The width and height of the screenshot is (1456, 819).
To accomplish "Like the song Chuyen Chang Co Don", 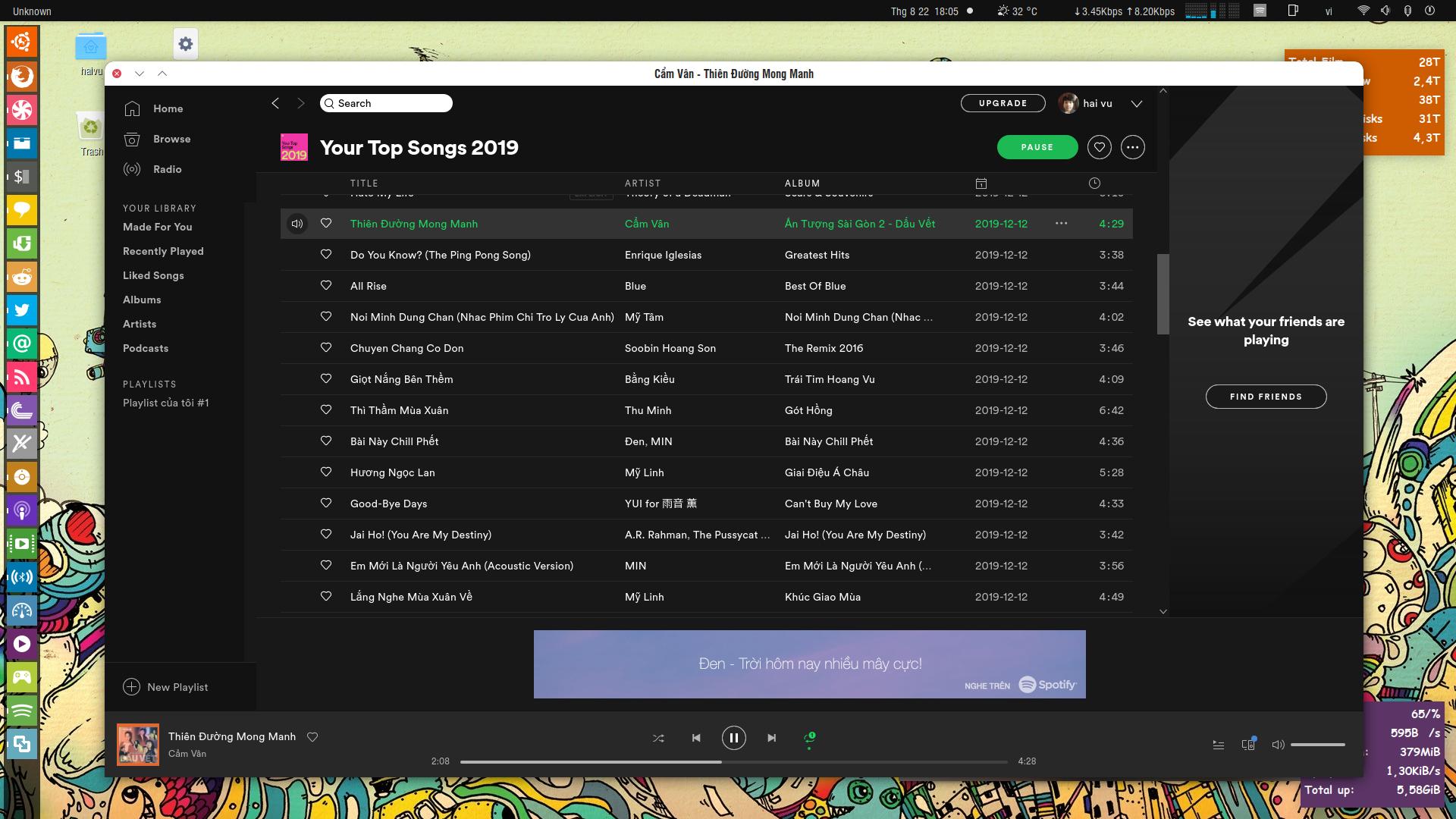I will (x=326, y=347).
